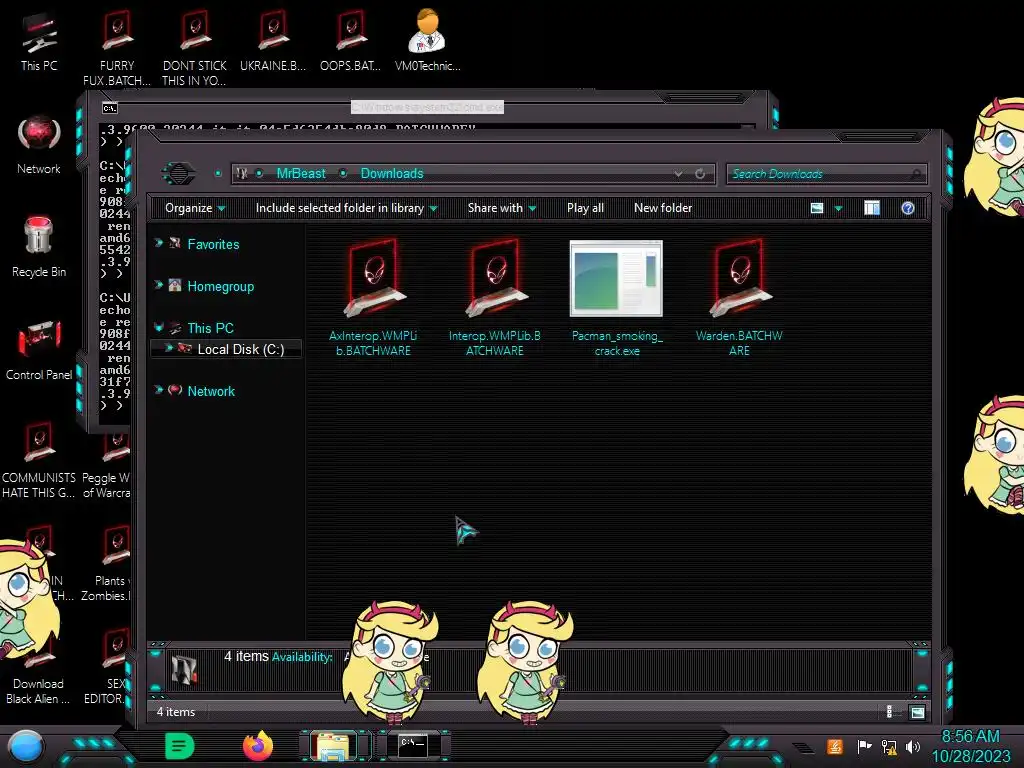
Task: Toggle the preview pane button
Action: [872, 208]
